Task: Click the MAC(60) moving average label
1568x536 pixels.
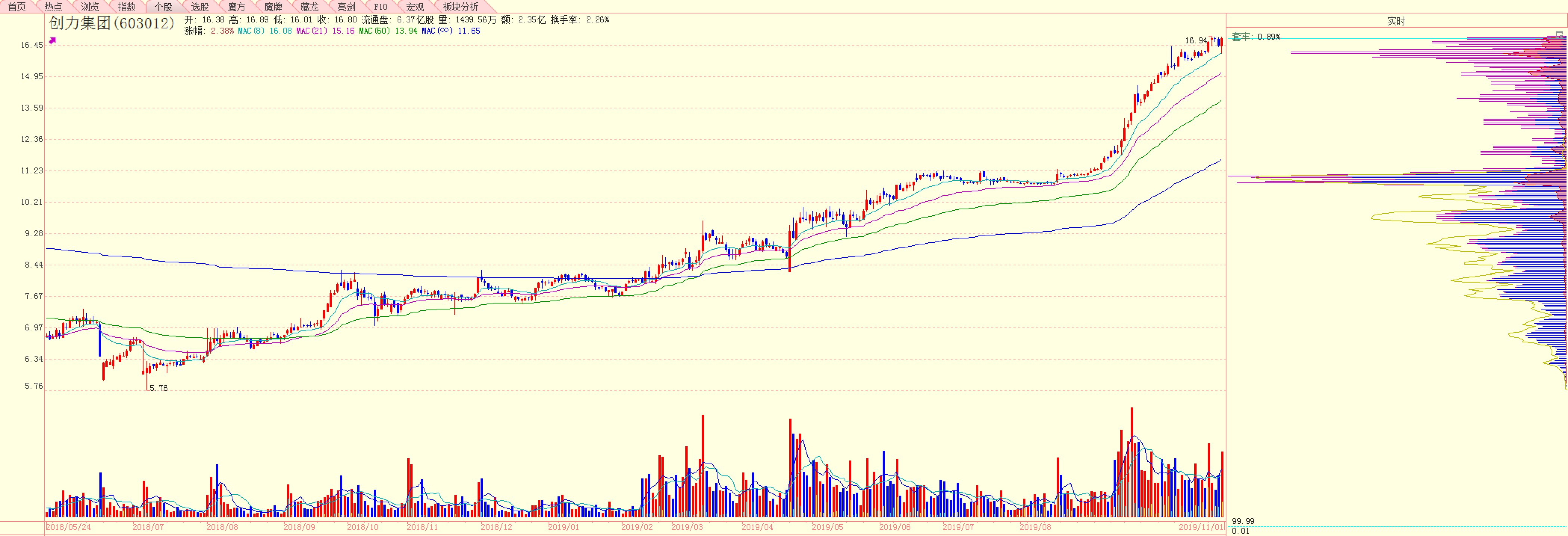Action: click(374, 31)
